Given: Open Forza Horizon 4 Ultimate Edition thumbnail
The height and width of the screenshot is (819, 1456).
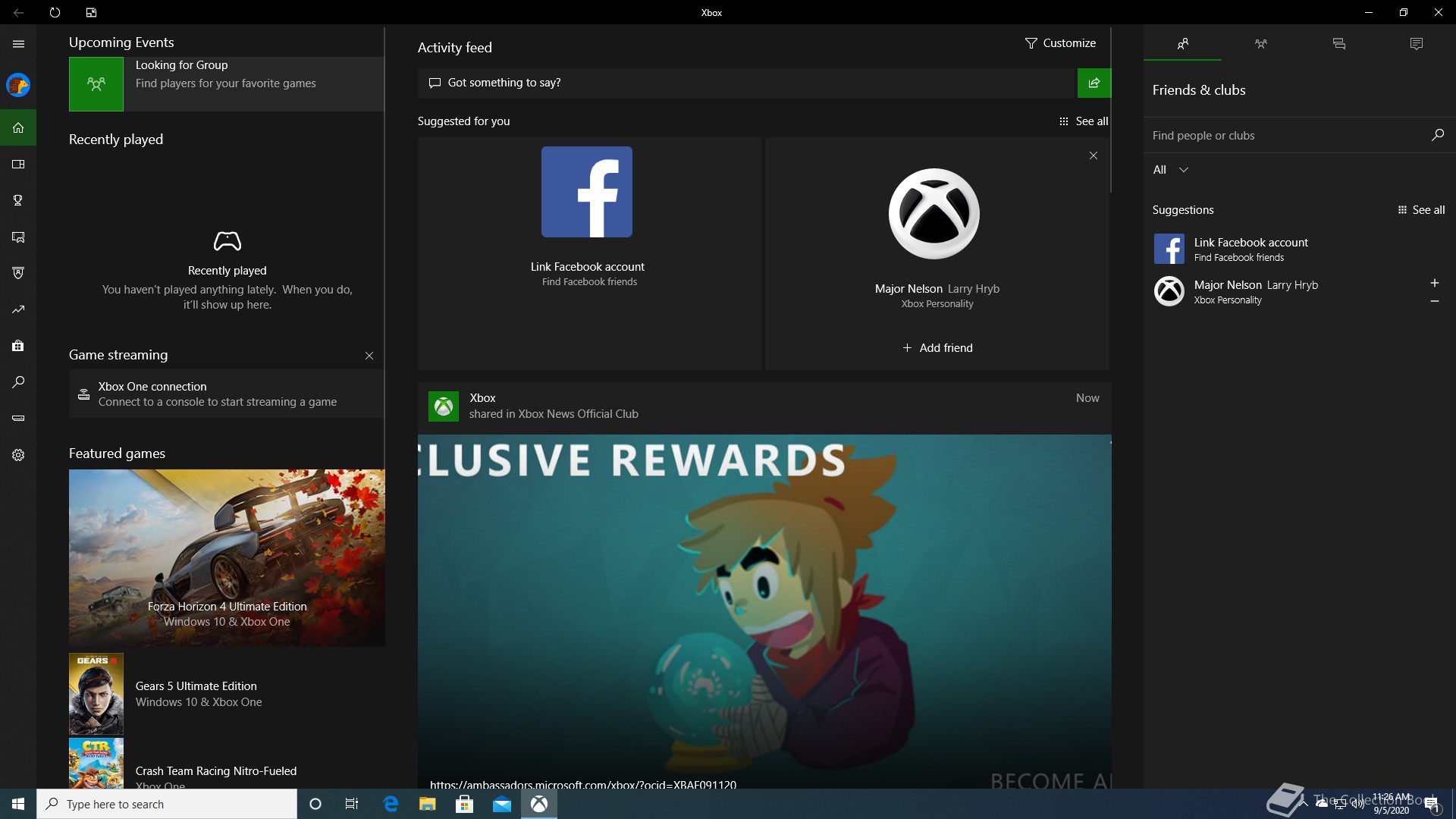Looking at the screenshot, I should click(x=227, y=558).
